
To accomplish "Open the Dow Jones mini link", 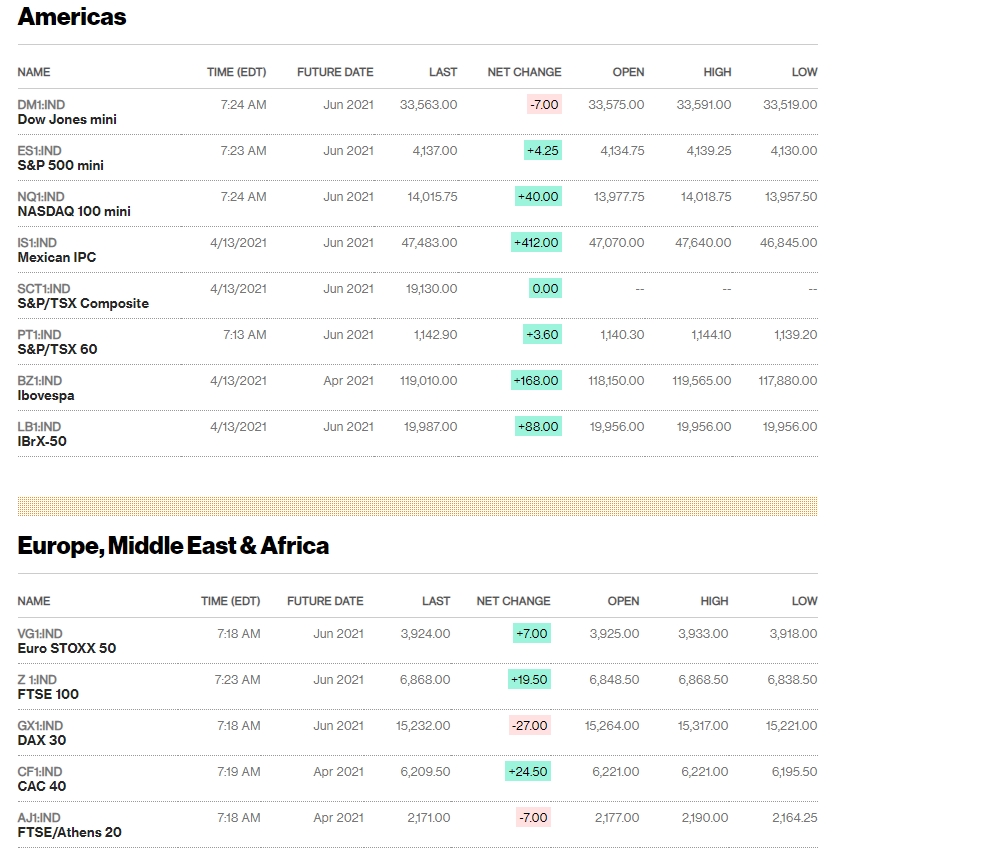I will pyautogui.click(x=67, y=119).
